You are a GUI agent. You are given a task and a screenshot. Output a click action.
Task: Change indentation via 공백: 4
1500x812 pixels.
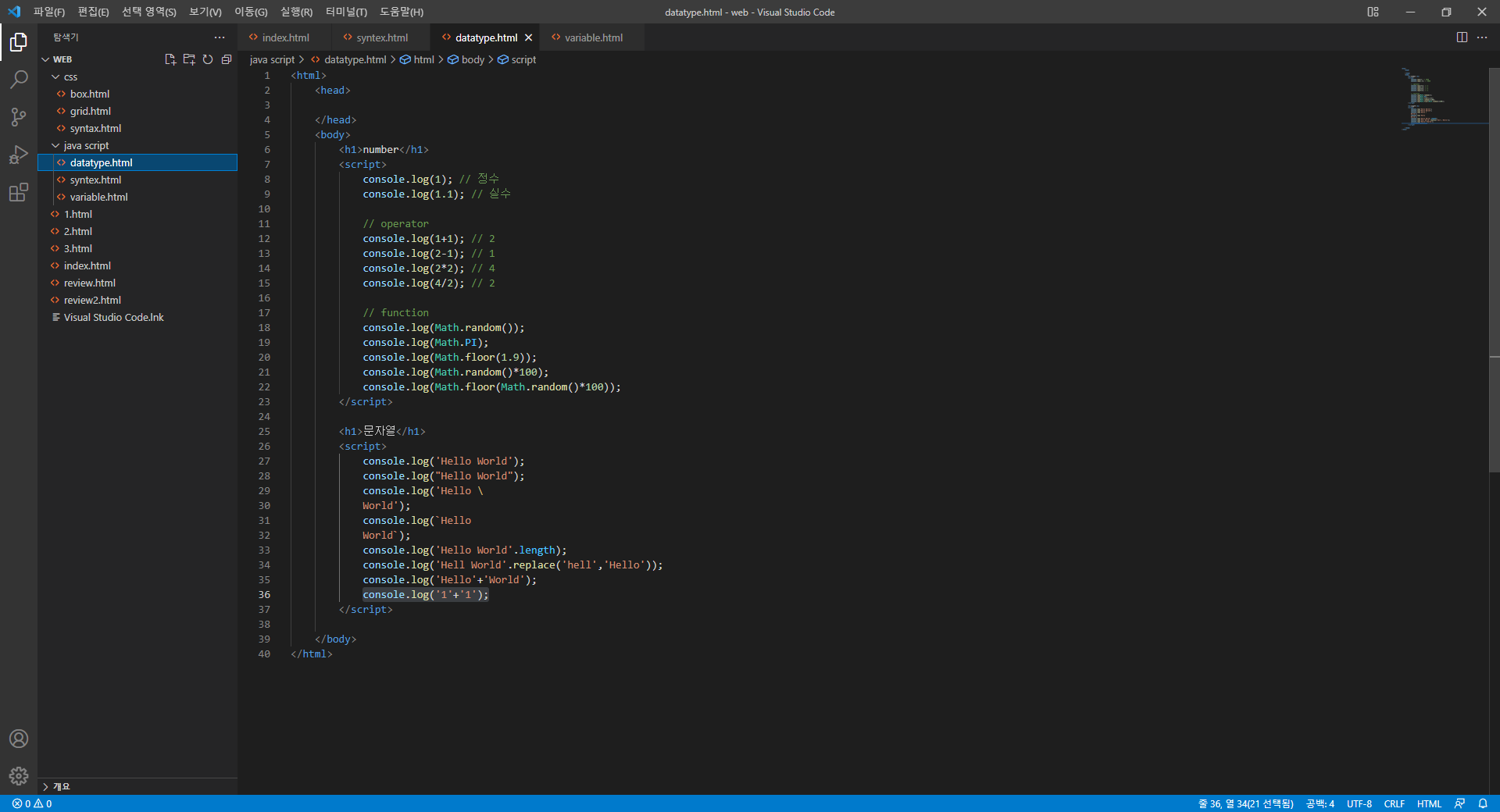(1320, 803)
